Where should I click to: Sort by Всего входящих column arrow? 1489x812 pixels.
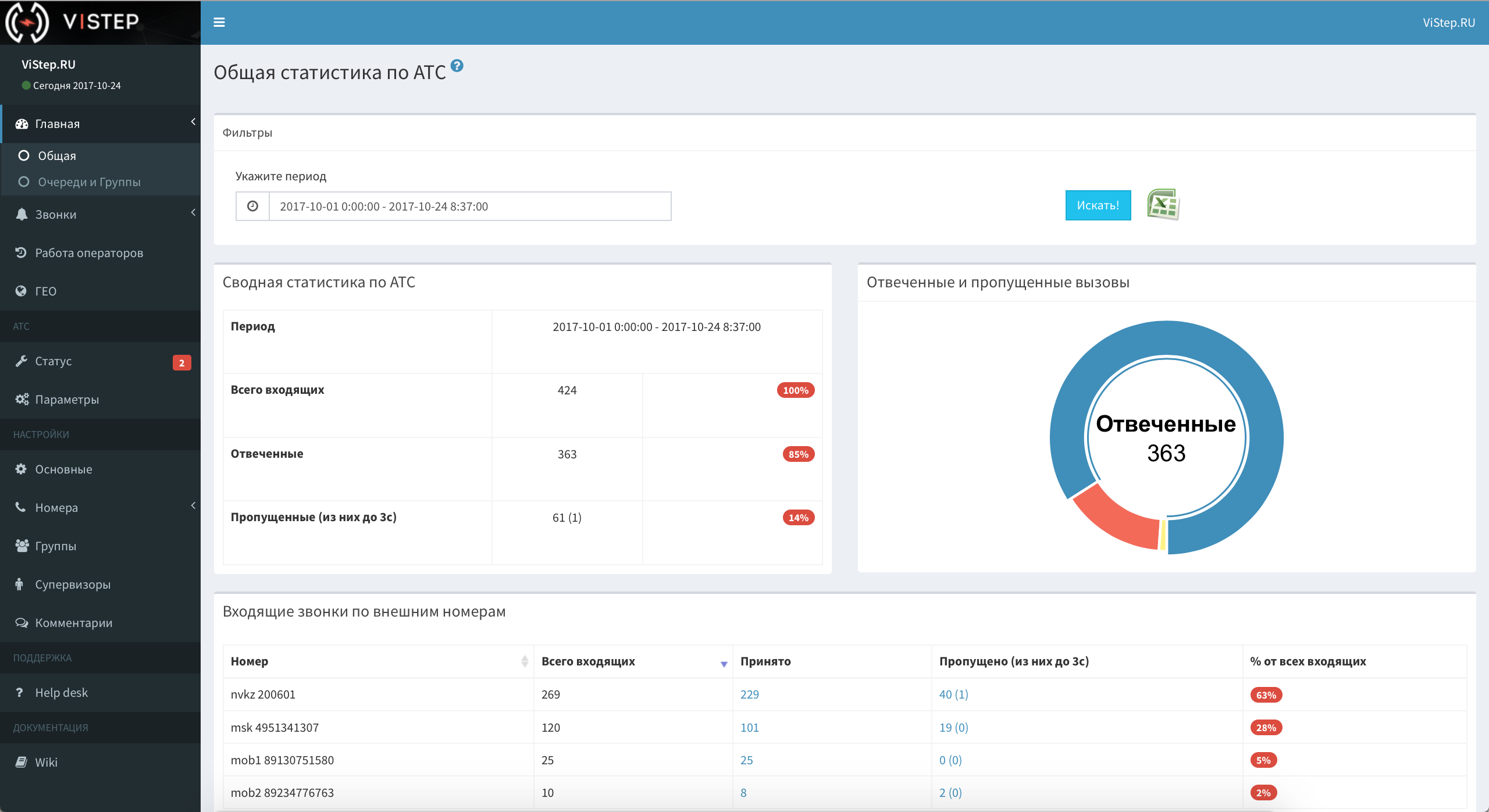[724, 664]
